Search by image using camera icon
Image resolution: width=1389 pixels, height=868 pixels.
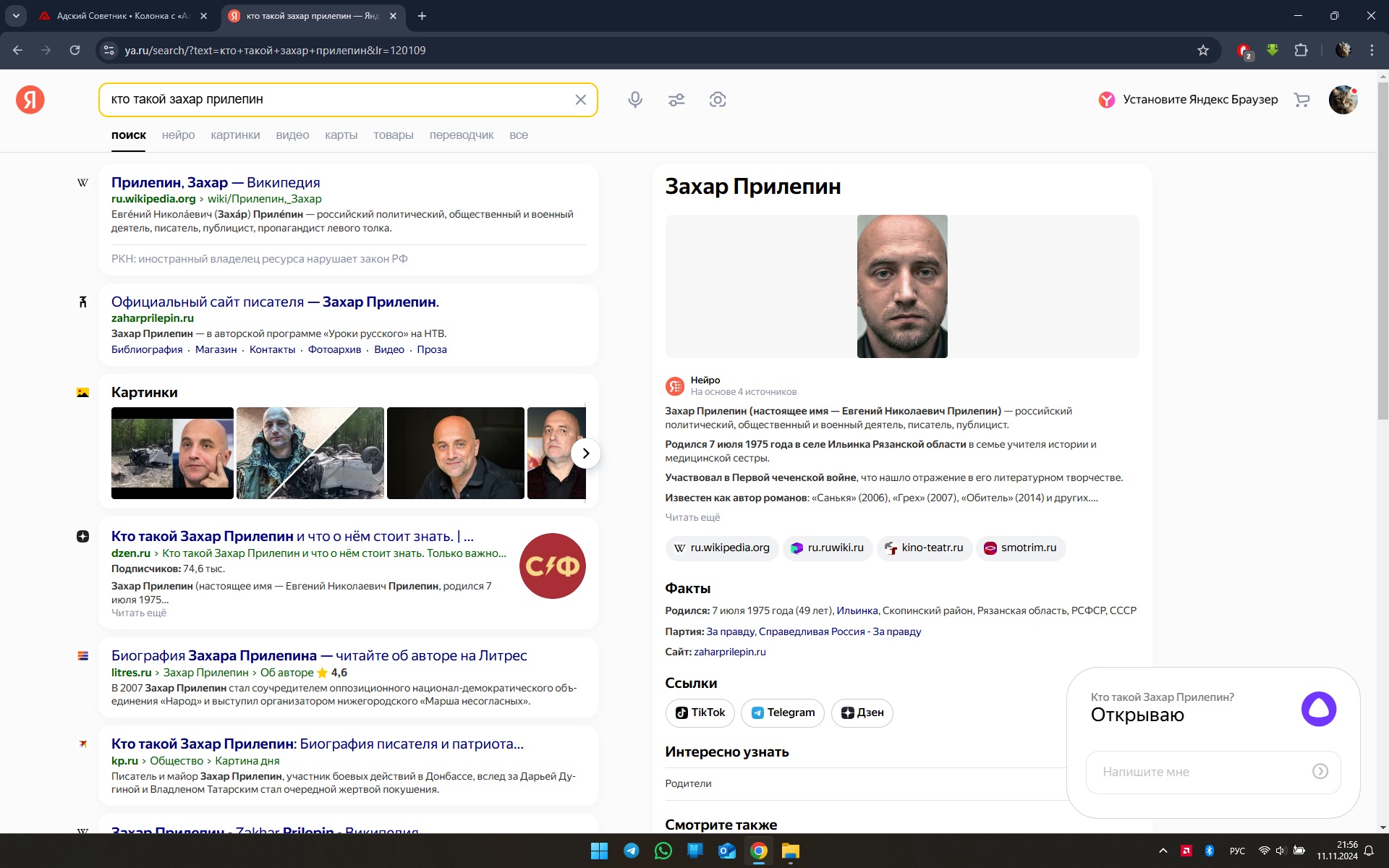click(x=718, y=100)
